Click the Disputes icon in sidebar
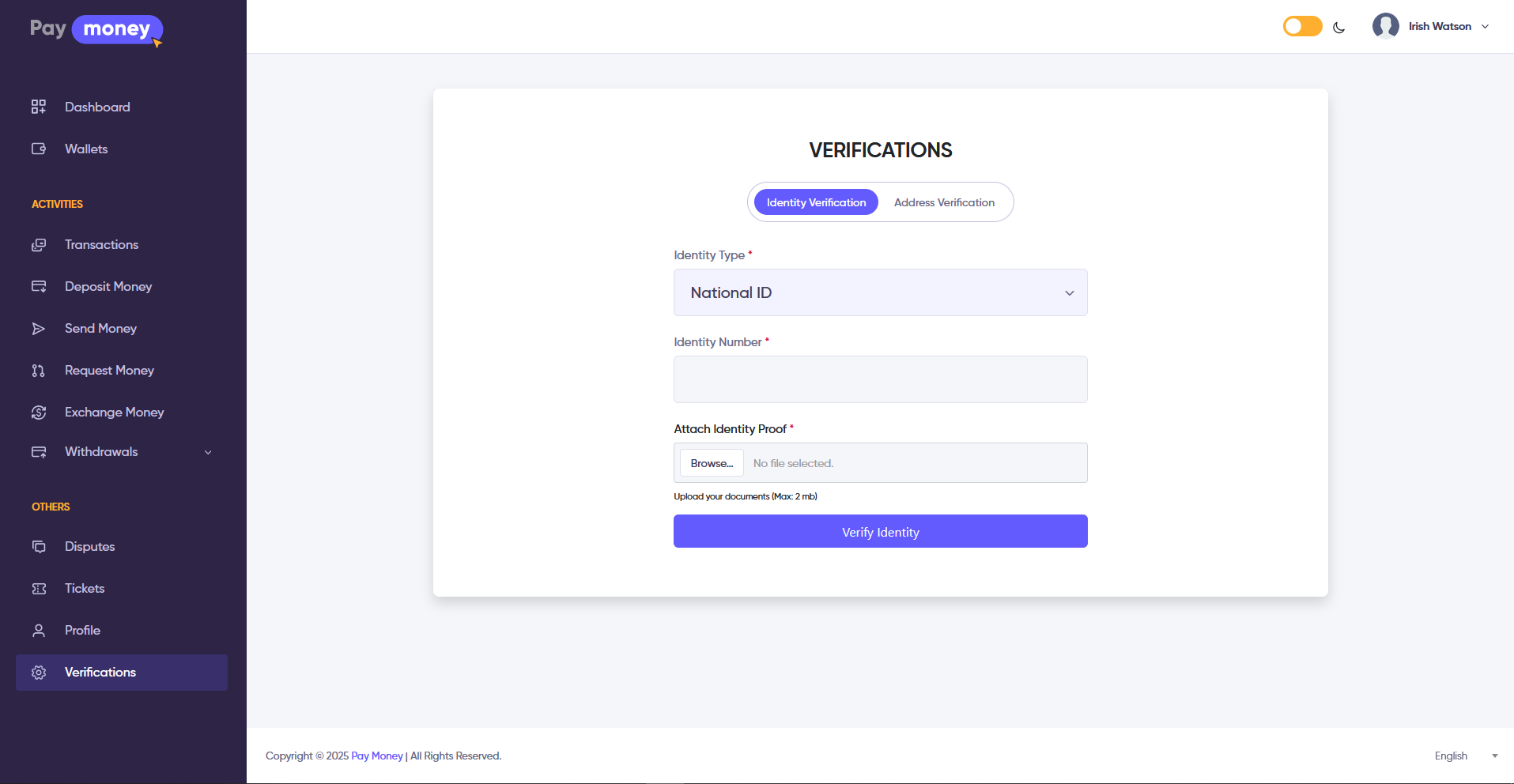 click(39, 547)
